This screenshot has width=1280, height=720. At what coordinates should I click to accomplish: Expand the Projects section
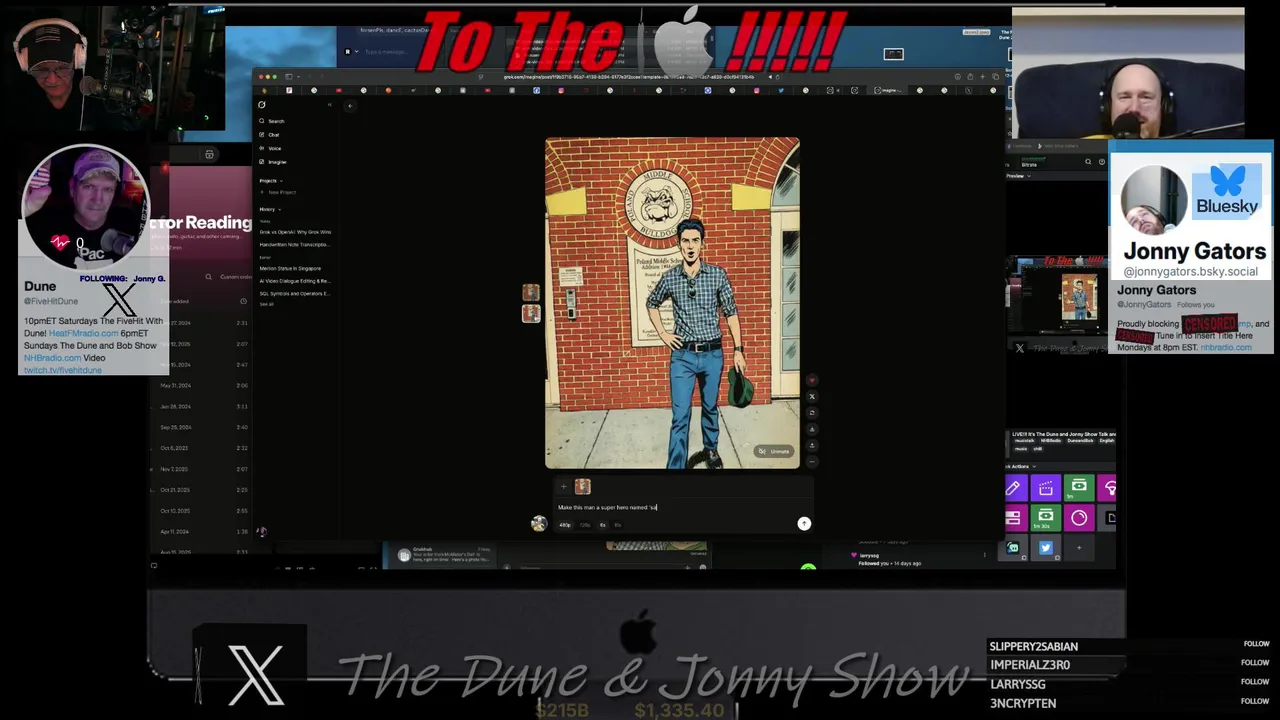click(270, 181)
